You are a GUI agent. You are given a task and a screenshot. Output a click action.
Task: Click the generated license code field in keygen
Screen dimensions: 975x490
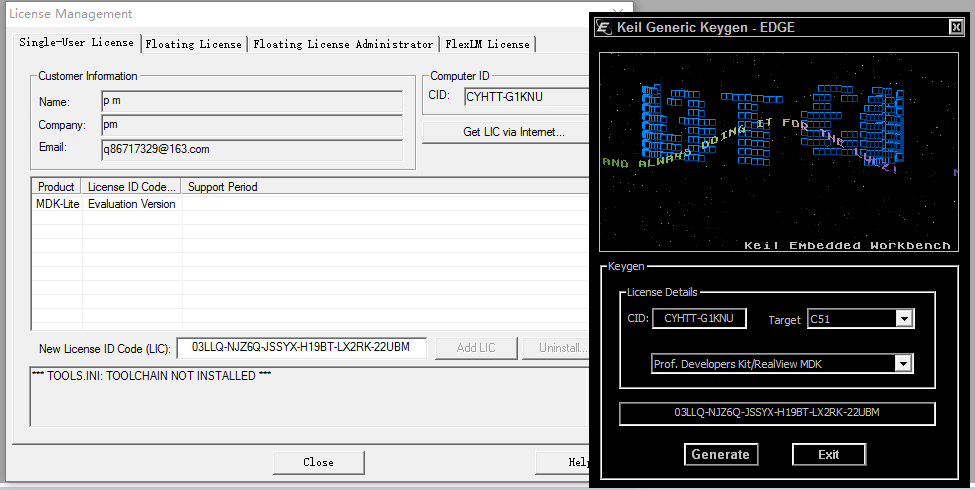pos(777,414)
